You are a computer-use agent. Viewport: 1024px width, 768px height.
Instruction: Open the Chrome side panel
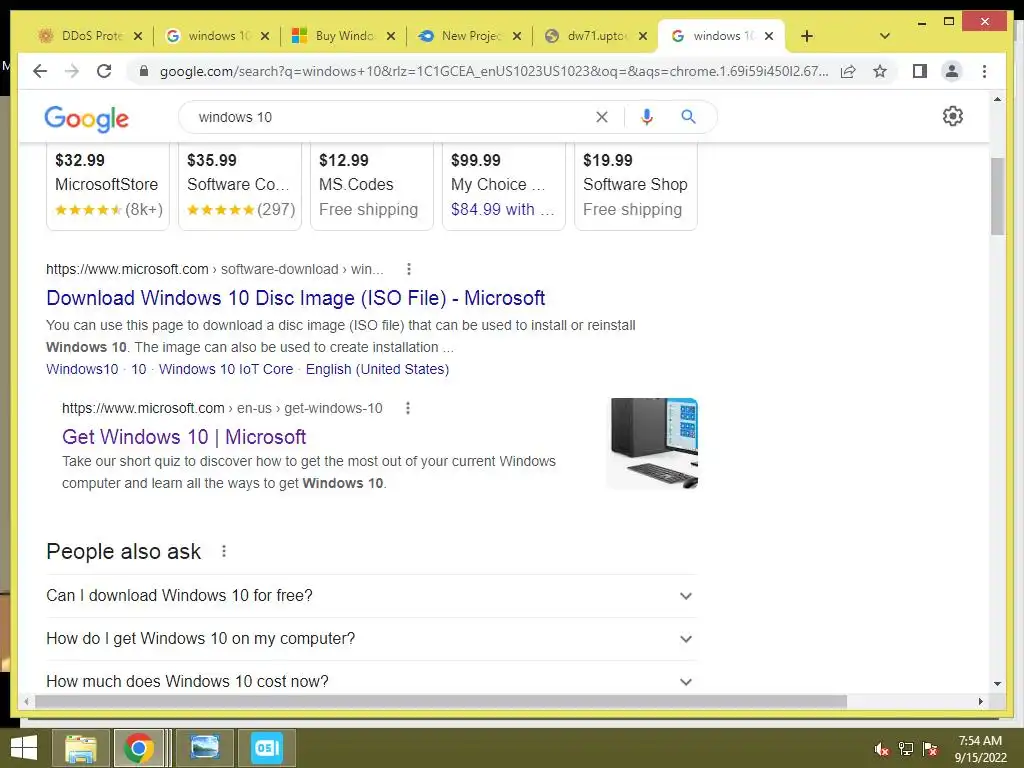[920, 71]
